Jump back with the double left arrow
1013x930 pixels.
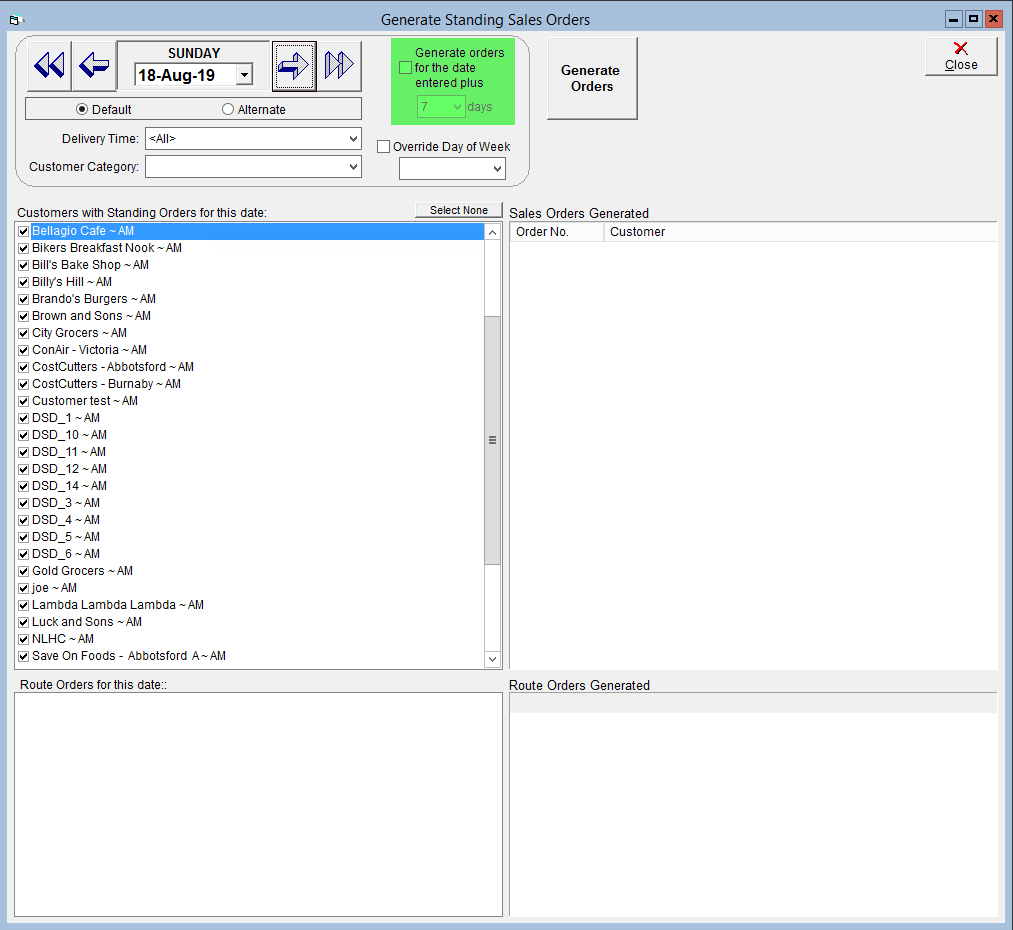[49, 65]
